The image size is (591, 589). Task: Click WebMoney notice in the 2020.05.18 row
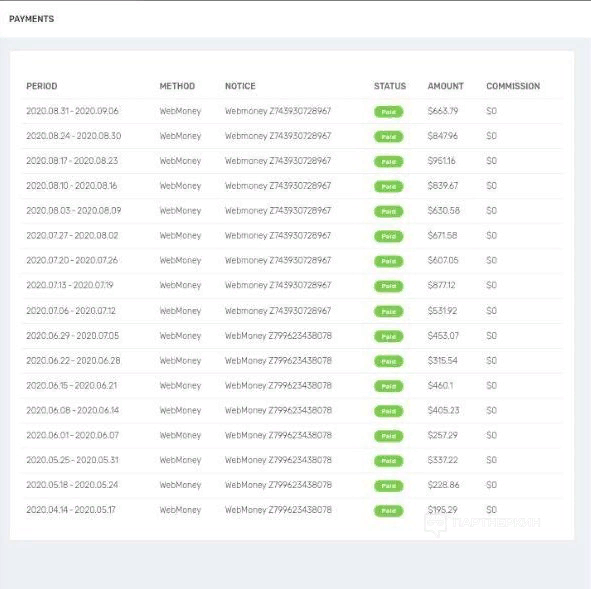pos(278,485)
